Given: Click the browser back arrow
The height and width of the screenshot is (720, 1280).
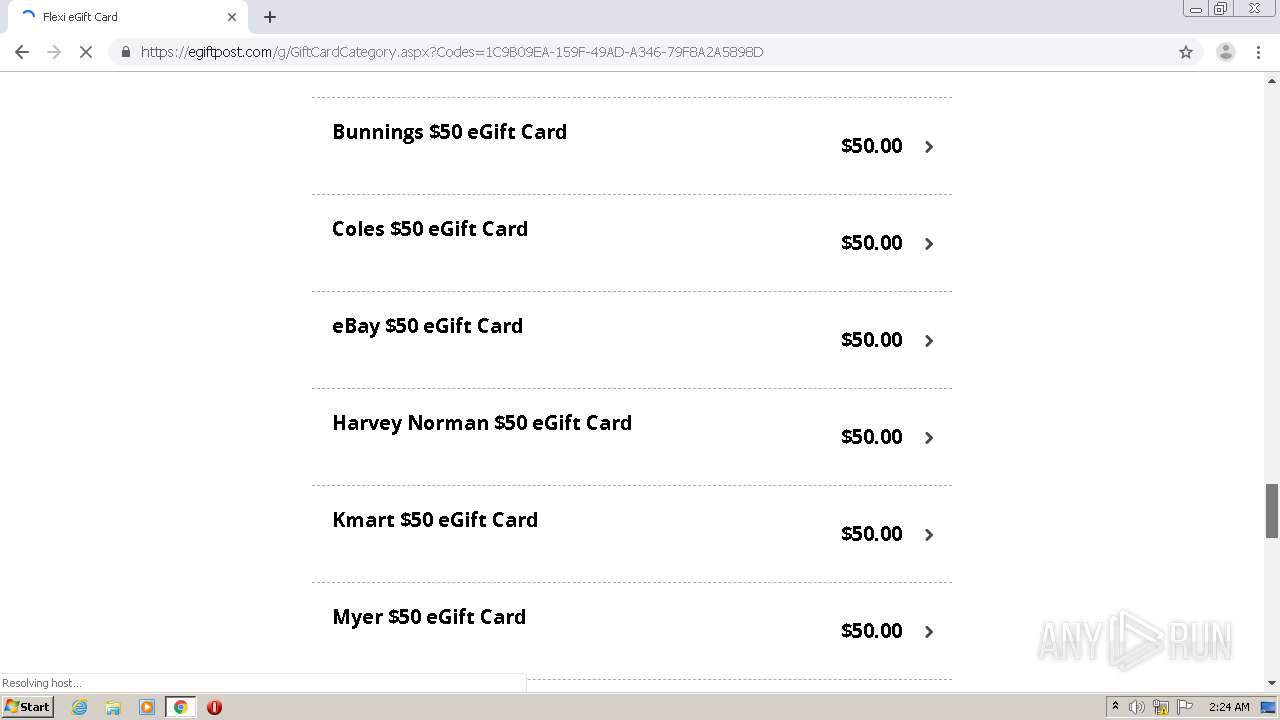Looking at the screenshot, I should pyautogui.click(x=22, y=52).
